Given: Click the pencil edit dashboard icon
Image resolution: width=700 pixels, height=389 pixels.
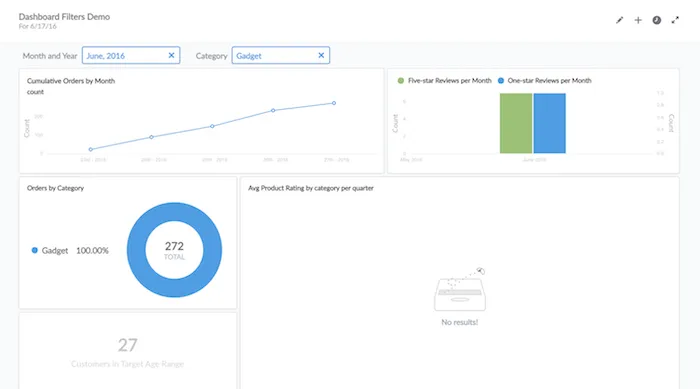Looking at the screenshot, I should click(x=619, y=20).
